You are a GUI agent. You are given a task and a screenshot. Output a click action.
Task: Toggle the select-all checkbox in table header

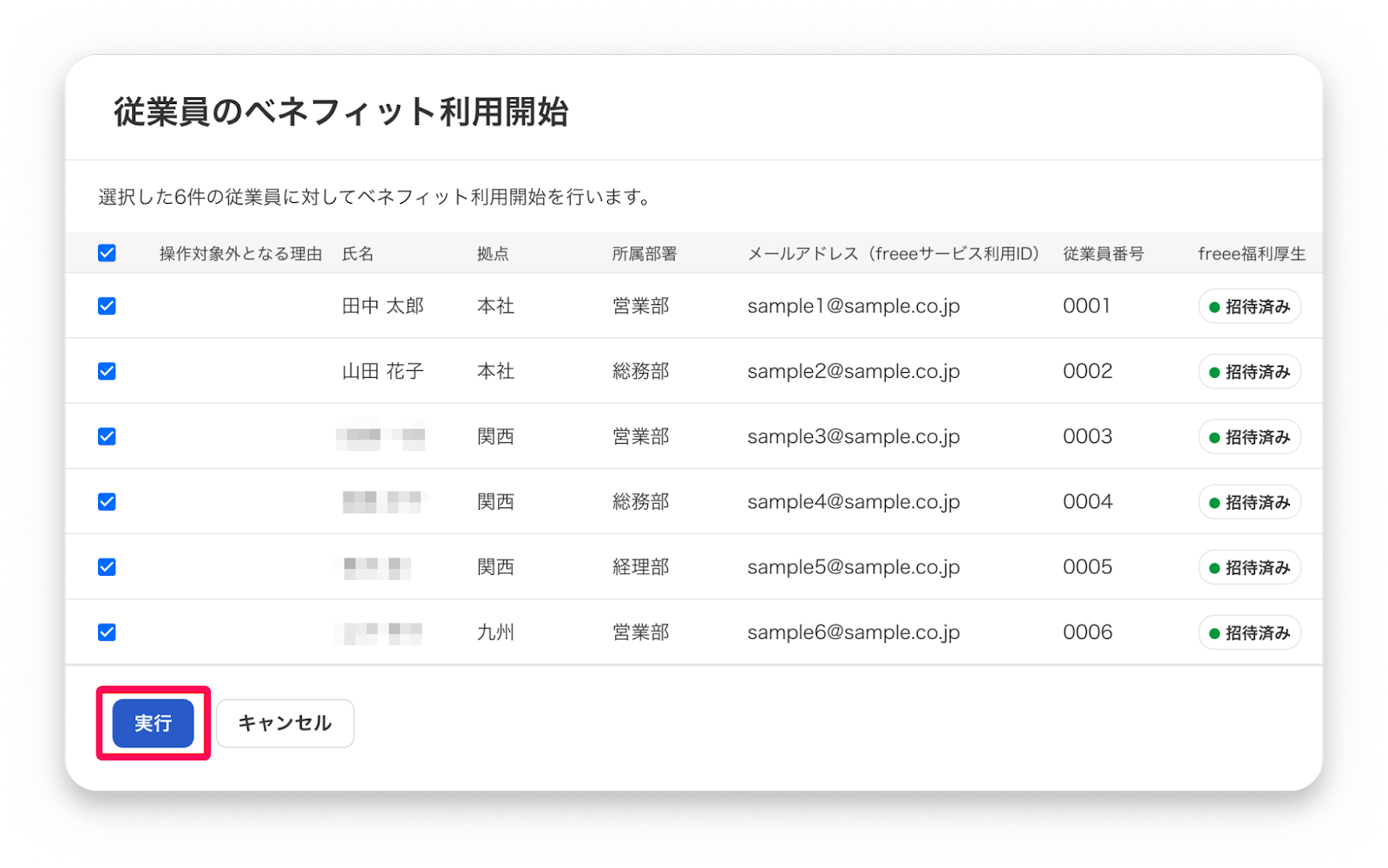coord(107,253)
